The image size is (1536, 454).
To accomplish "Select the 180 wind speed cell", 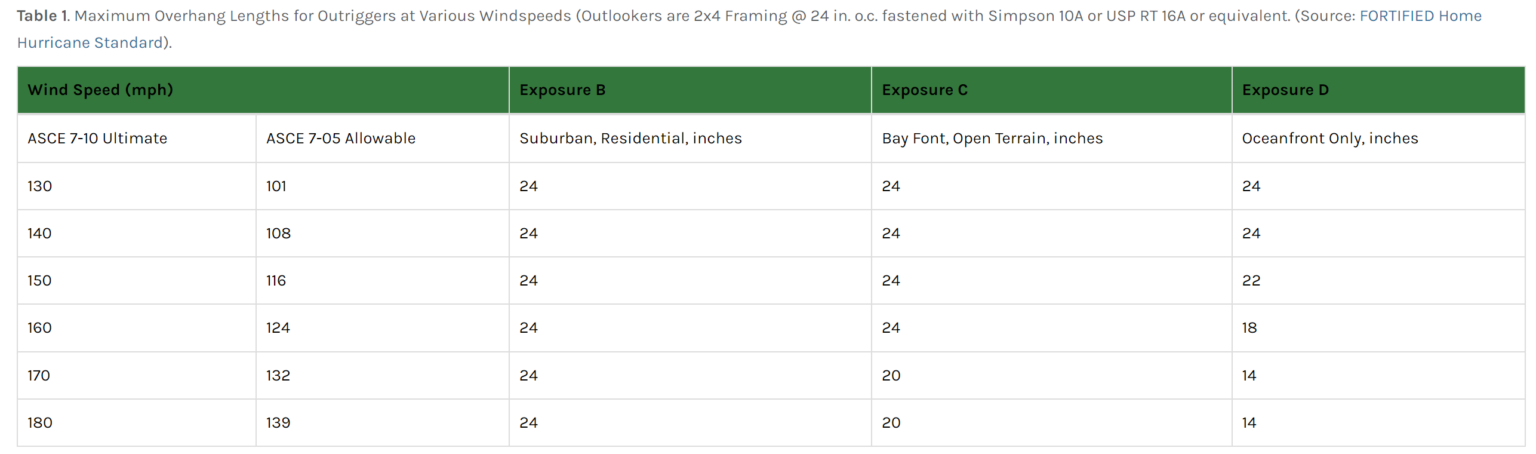I will point(40,423).
